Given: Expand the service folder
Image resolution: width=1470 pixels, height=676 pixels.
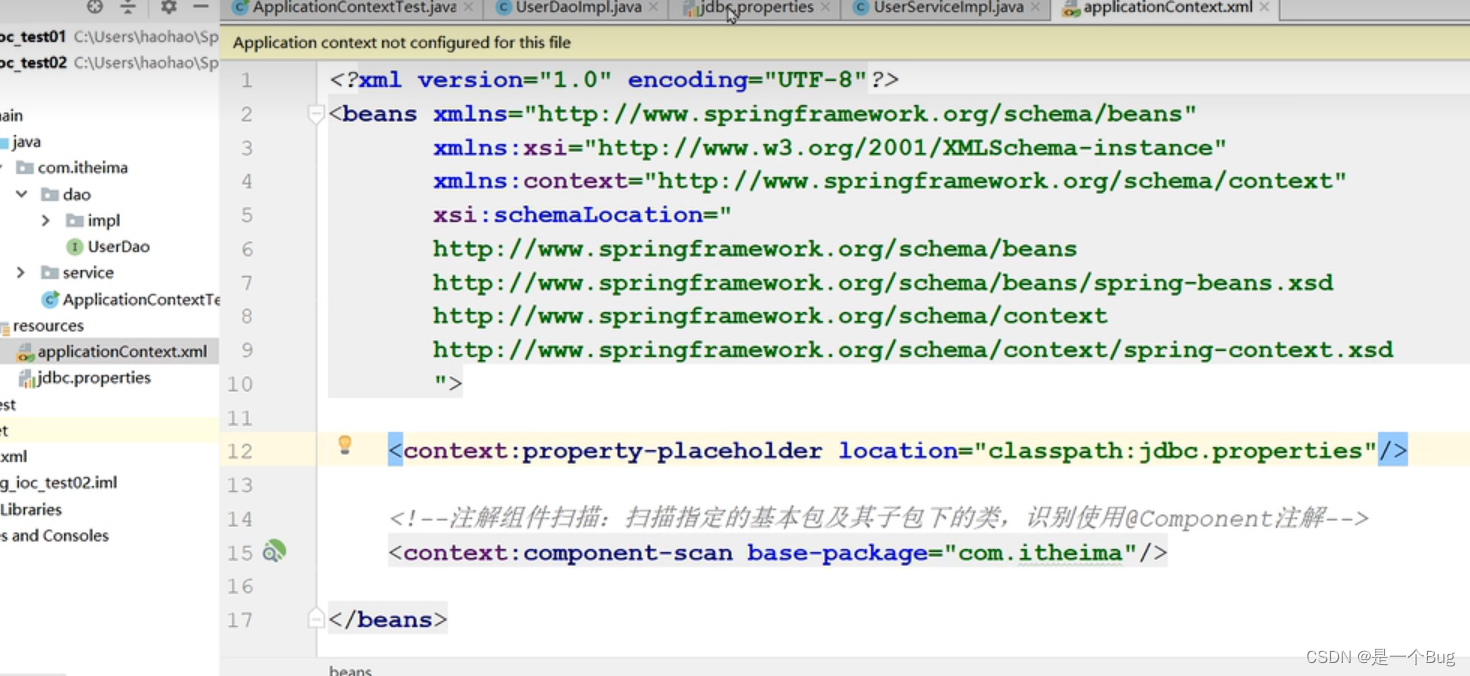Looking at the screenshot, I should tap(21, 272).
